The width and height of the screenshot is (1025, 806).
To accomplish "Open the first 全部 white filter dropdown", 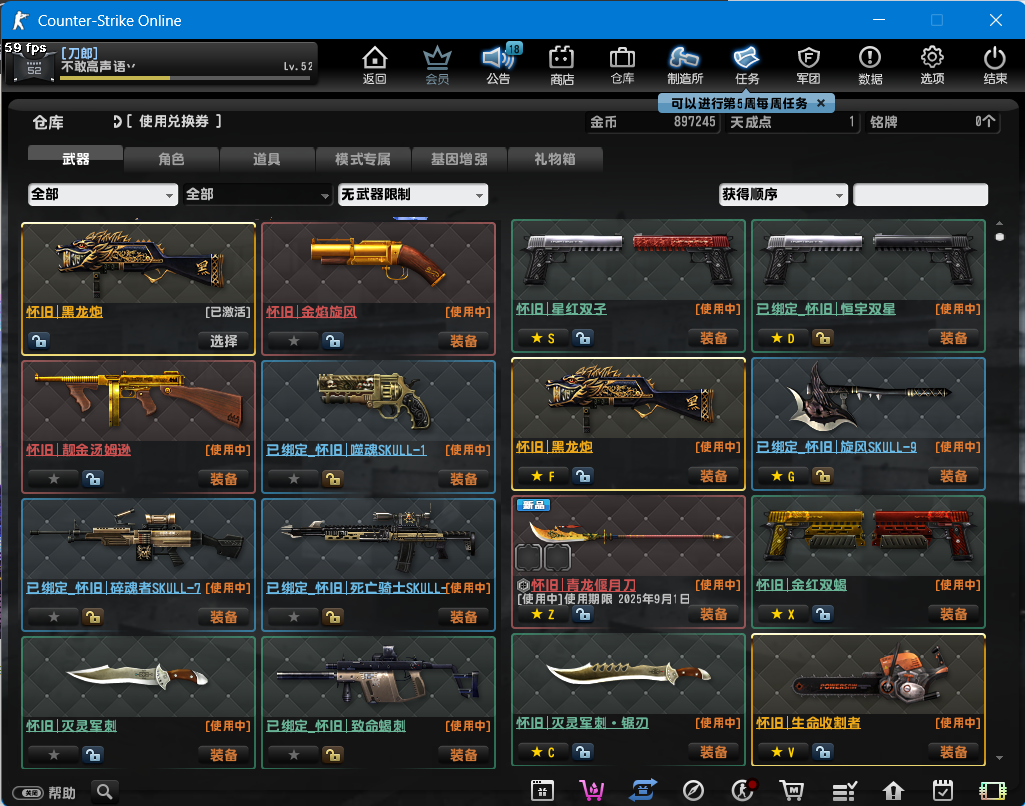I will click(103, 194).
